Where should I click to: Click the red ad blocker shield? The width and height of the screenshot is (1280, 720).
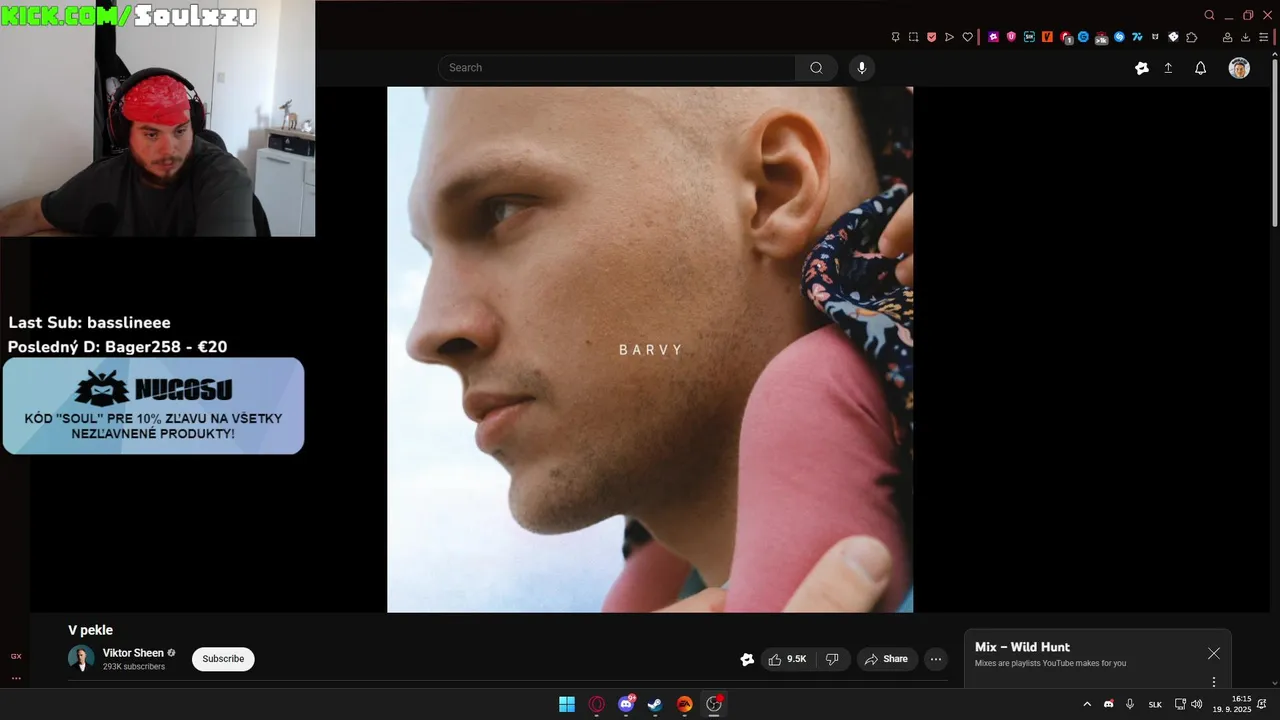[x=931, y=37]
